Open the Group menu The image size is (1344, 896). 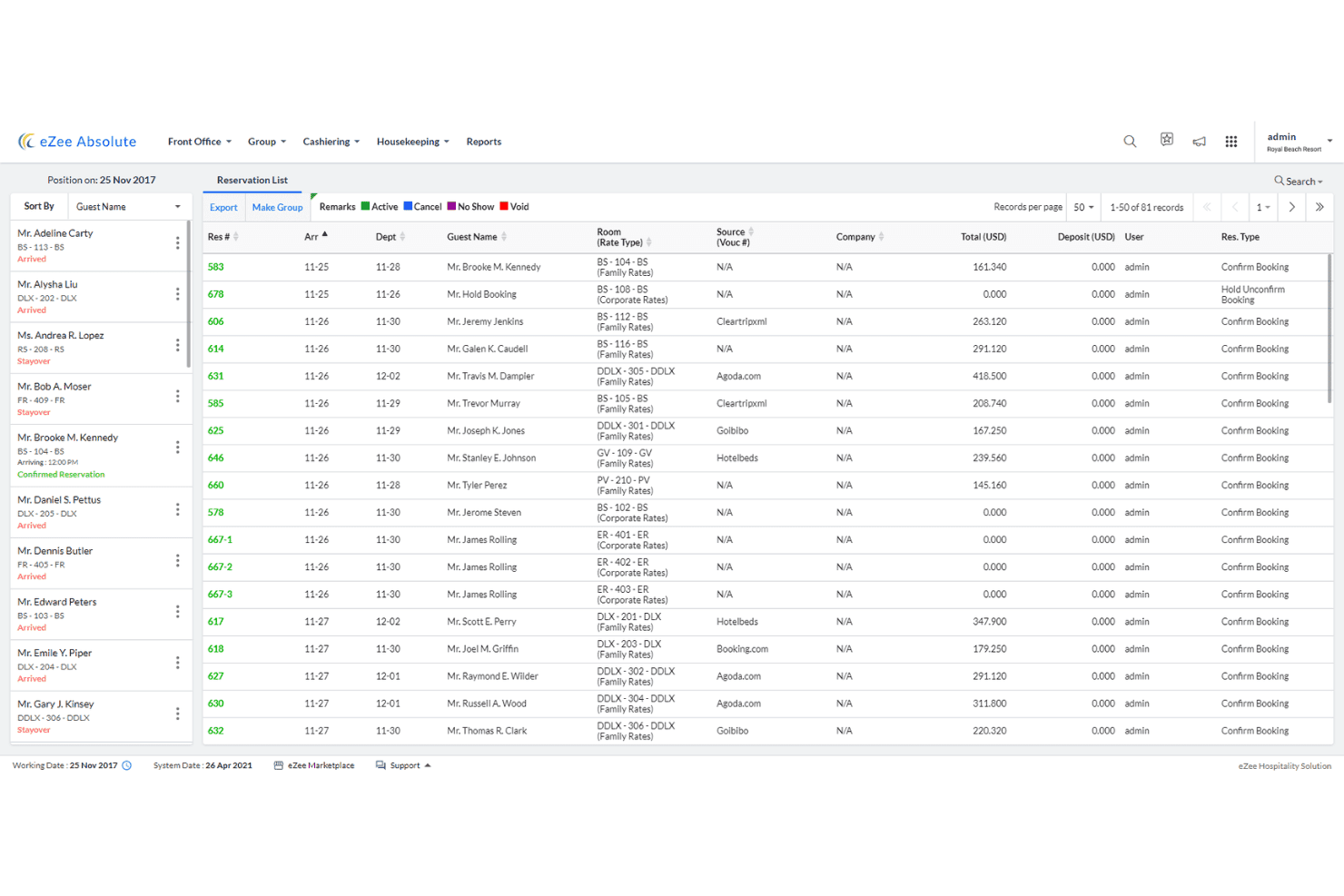(267, 142)
